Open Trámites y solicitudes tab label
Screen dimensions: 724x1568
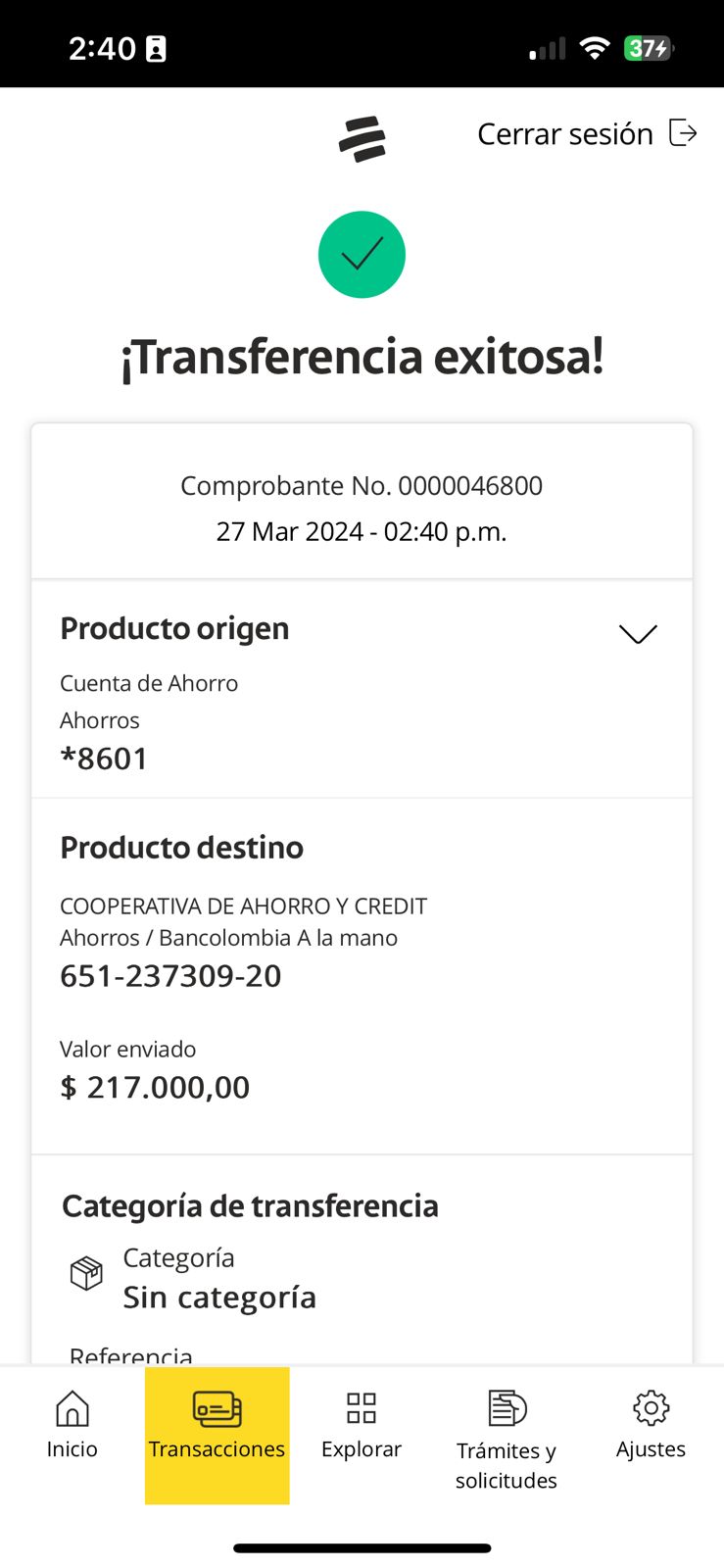[x=507, y=1465]
